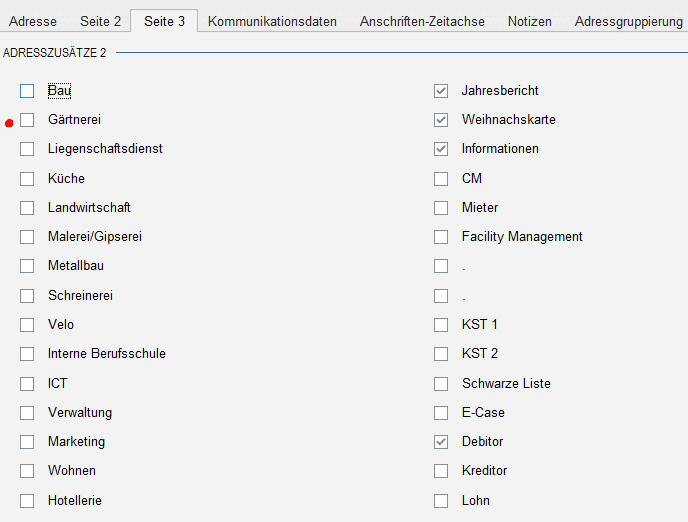Open the Anschriften-Zeitachse tab
This screenshot has width=688, height=522.
pos(422,21)
